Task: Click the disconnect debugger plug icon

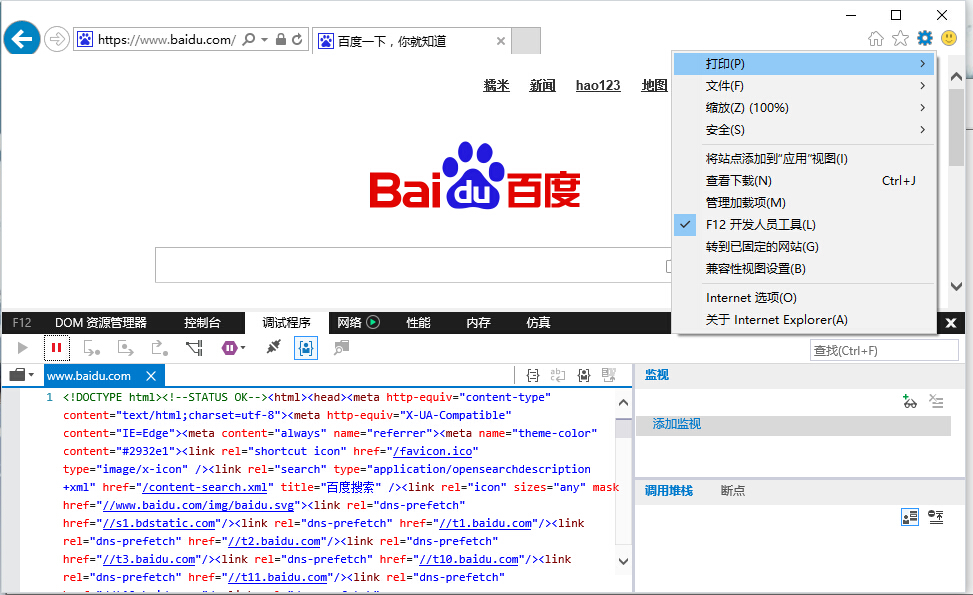Action: 273,347
